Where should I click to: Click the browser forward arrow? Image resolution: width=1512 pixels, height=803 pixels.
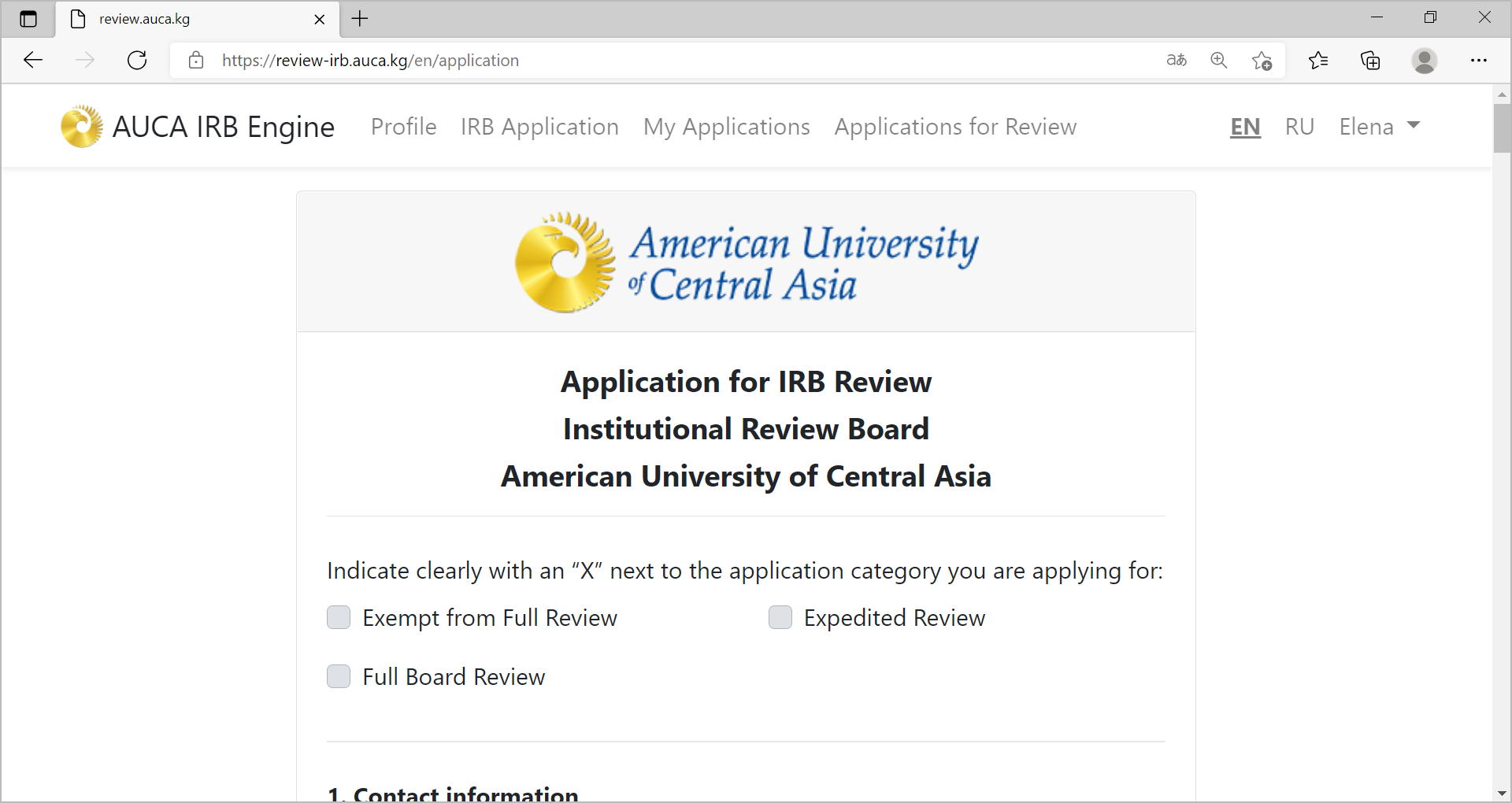pyautogui.click(x=85, y=60)
